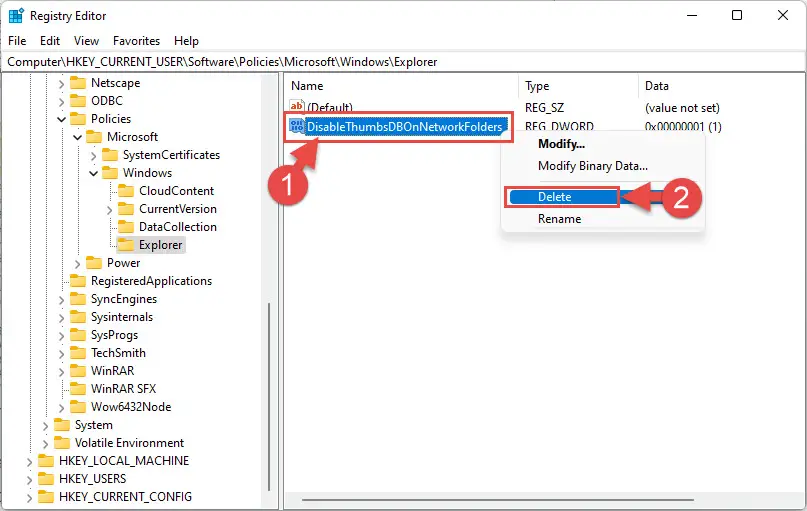The image size is (807, 511).
Task: Click the values pane horizontal scrollbar
Action: (498, 499)
